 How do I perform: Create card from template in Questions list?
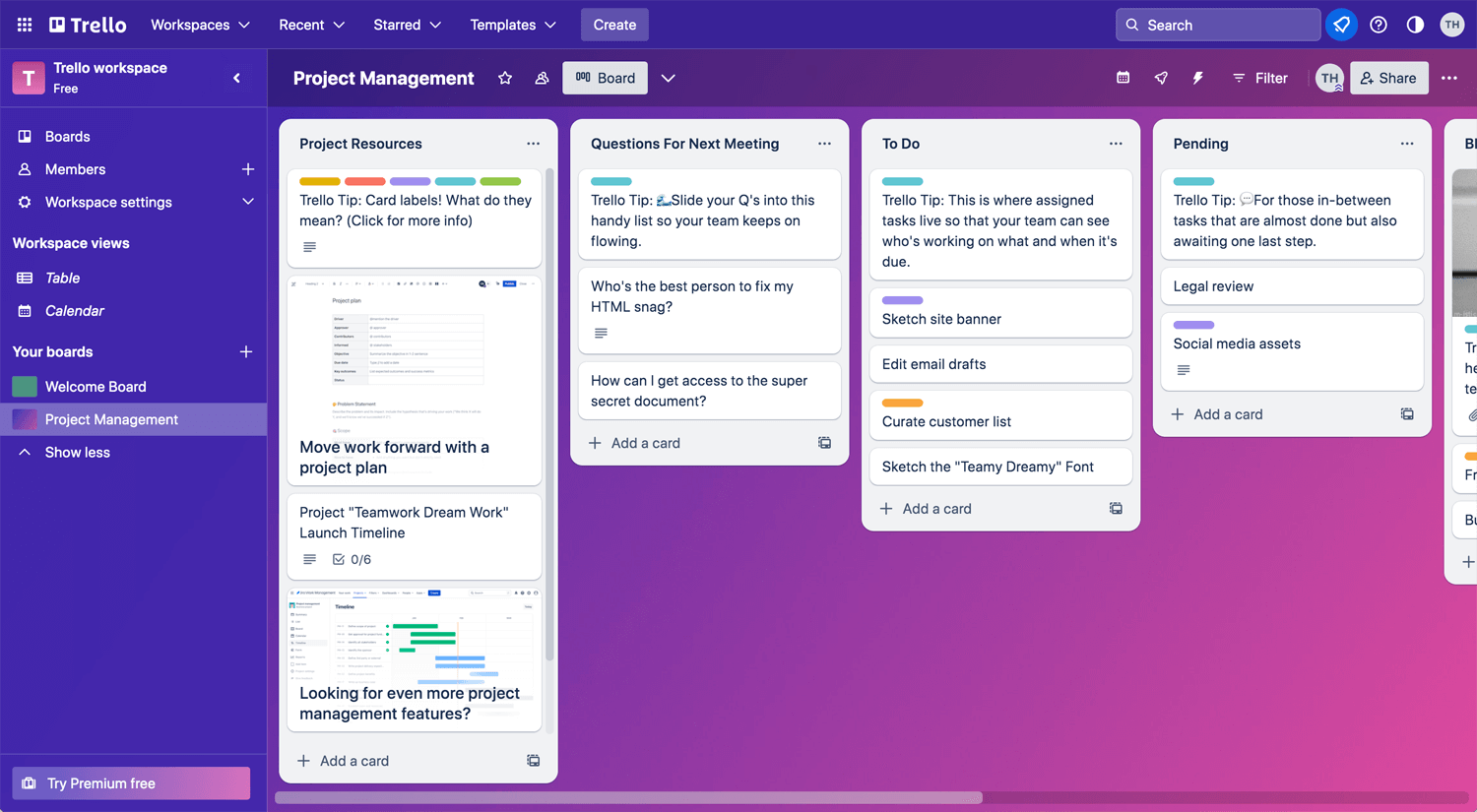[x=825, y=443]
